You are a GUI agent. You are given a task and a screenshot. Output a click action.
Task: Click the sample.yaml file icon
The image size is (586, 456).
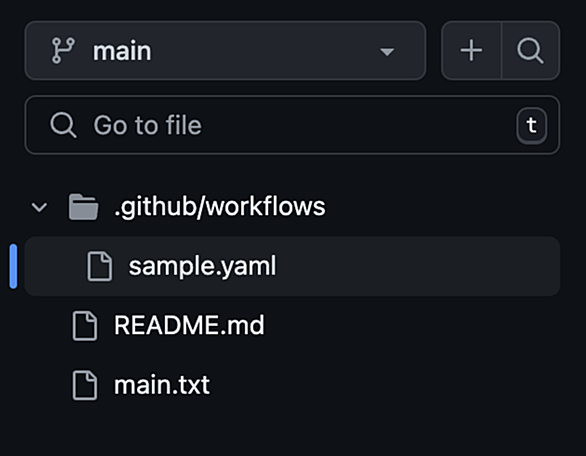click(99, 266)
